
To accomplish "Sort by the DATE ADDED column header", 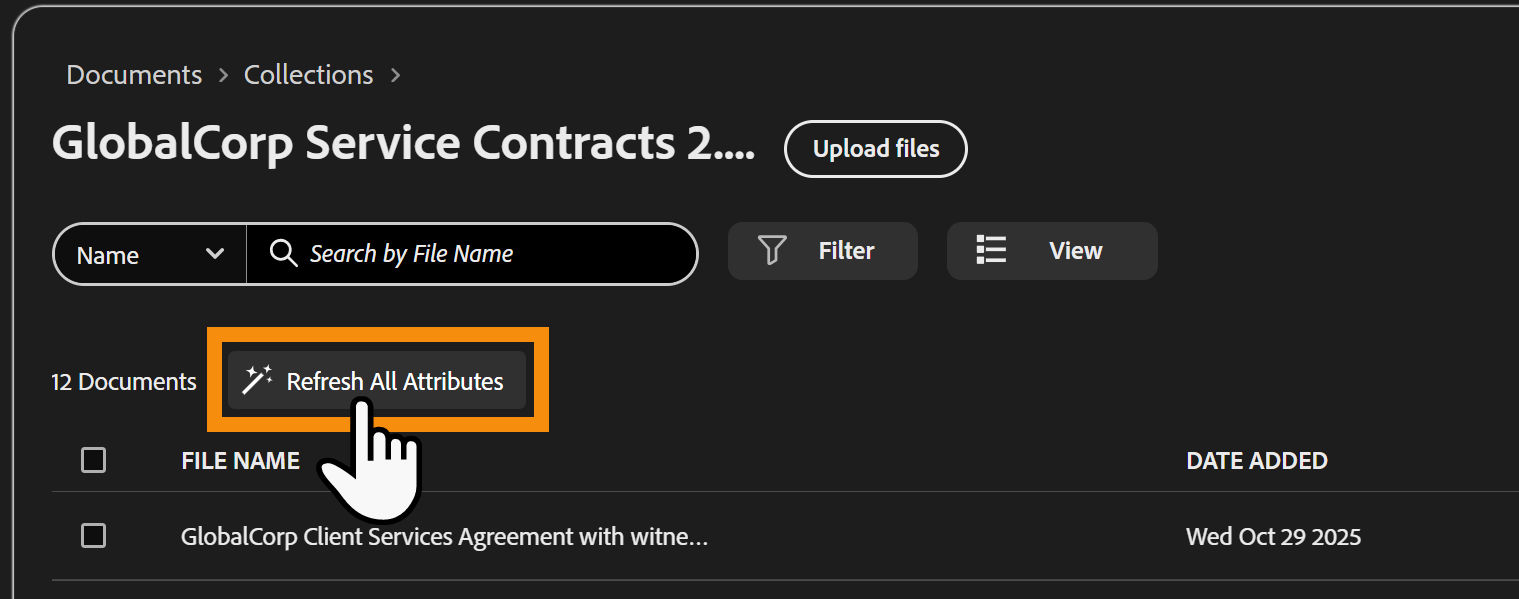I will (x=1256, y=461).
